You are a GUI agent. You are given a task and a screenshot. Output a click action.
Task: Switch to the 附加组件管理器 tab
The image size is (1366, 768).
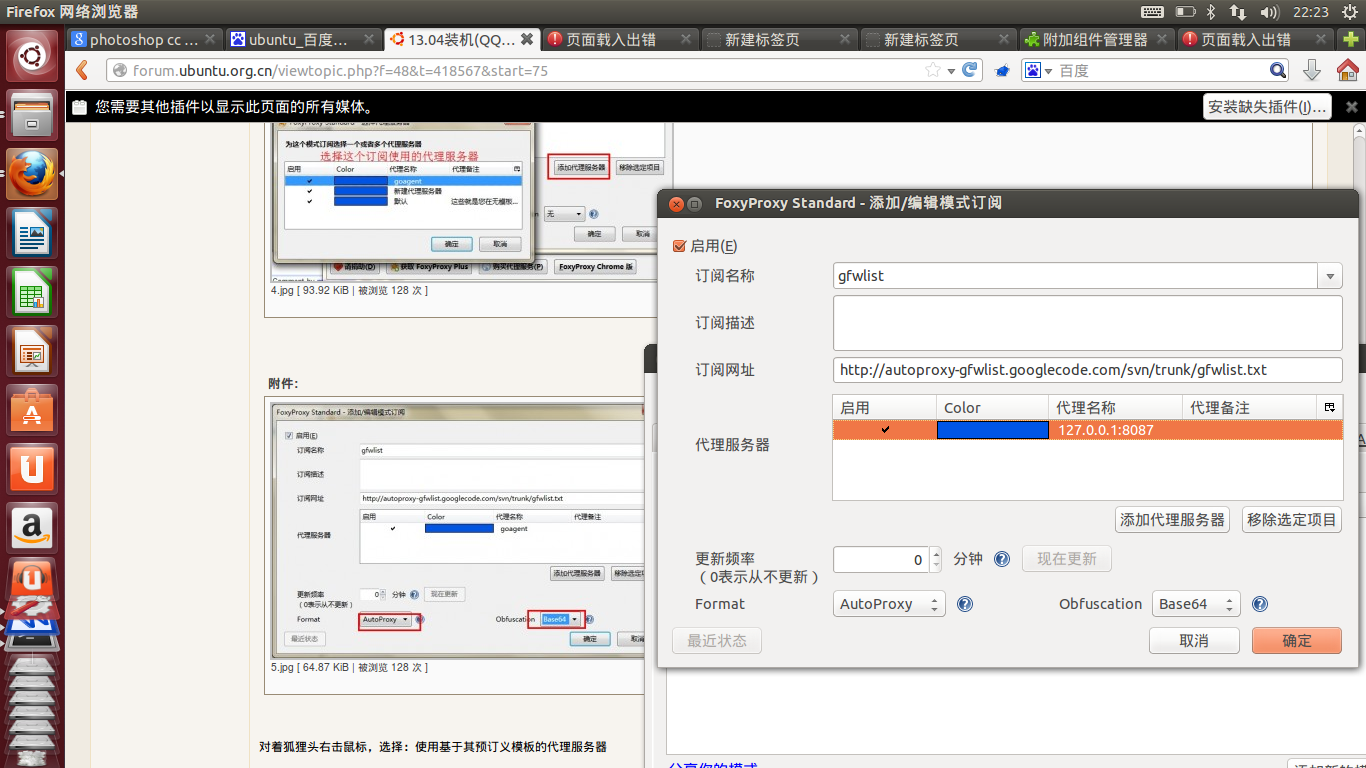pyautogui.click(x=1097, y=39)
